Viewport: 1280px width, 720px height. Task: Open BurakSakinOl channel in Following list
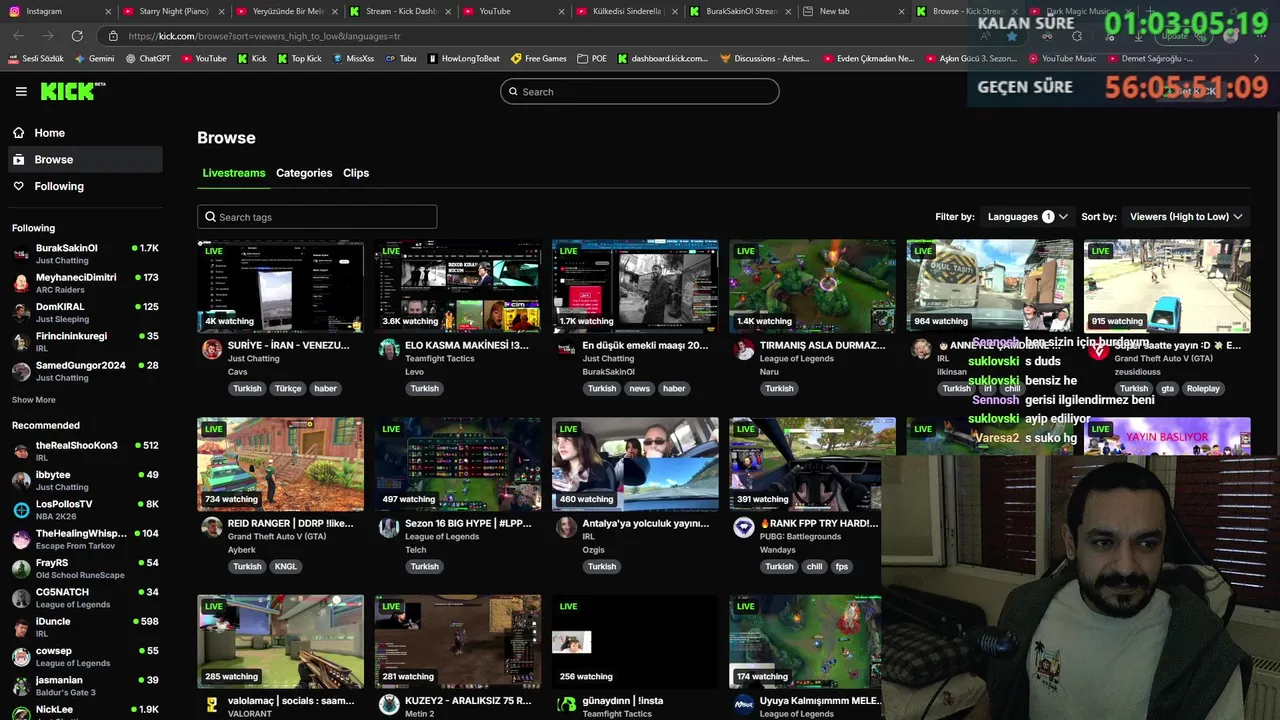(x=85, y=254)
